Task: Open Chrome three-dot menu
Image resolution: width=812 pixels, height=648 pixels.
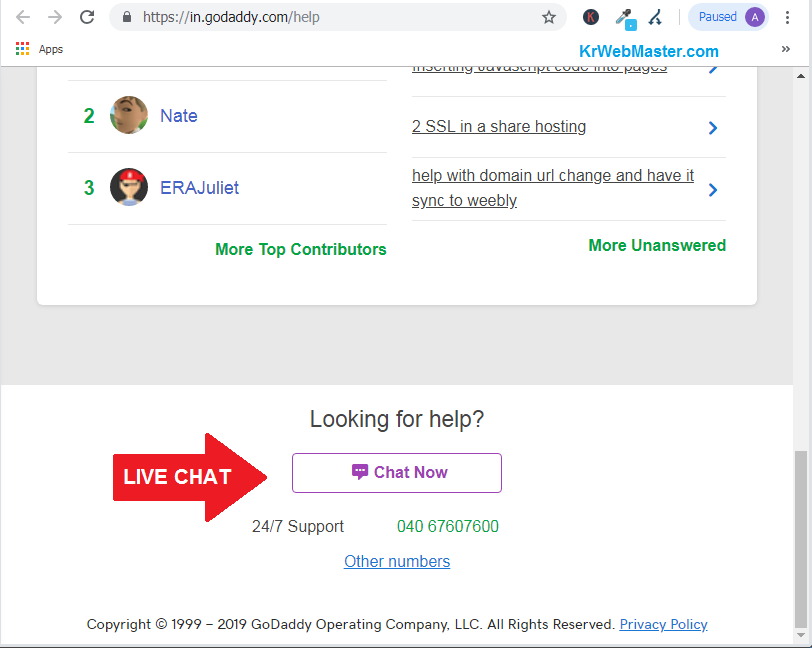Action: click(x=787, y=17)
